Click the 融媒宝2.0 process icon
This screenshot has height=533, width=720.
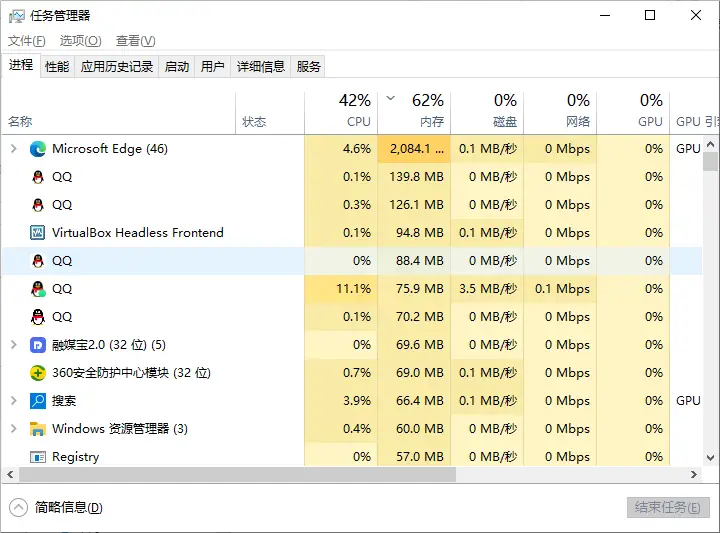(x=38, y=345)
